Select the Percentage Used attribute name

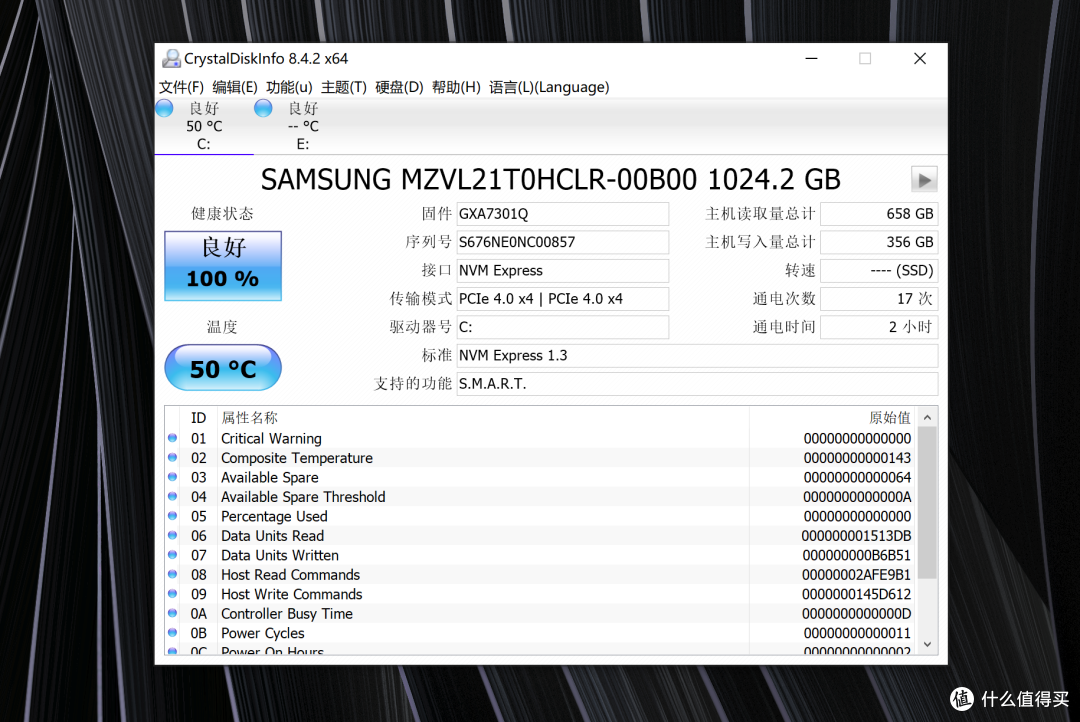pyautogui.click(x=274, y=517)
